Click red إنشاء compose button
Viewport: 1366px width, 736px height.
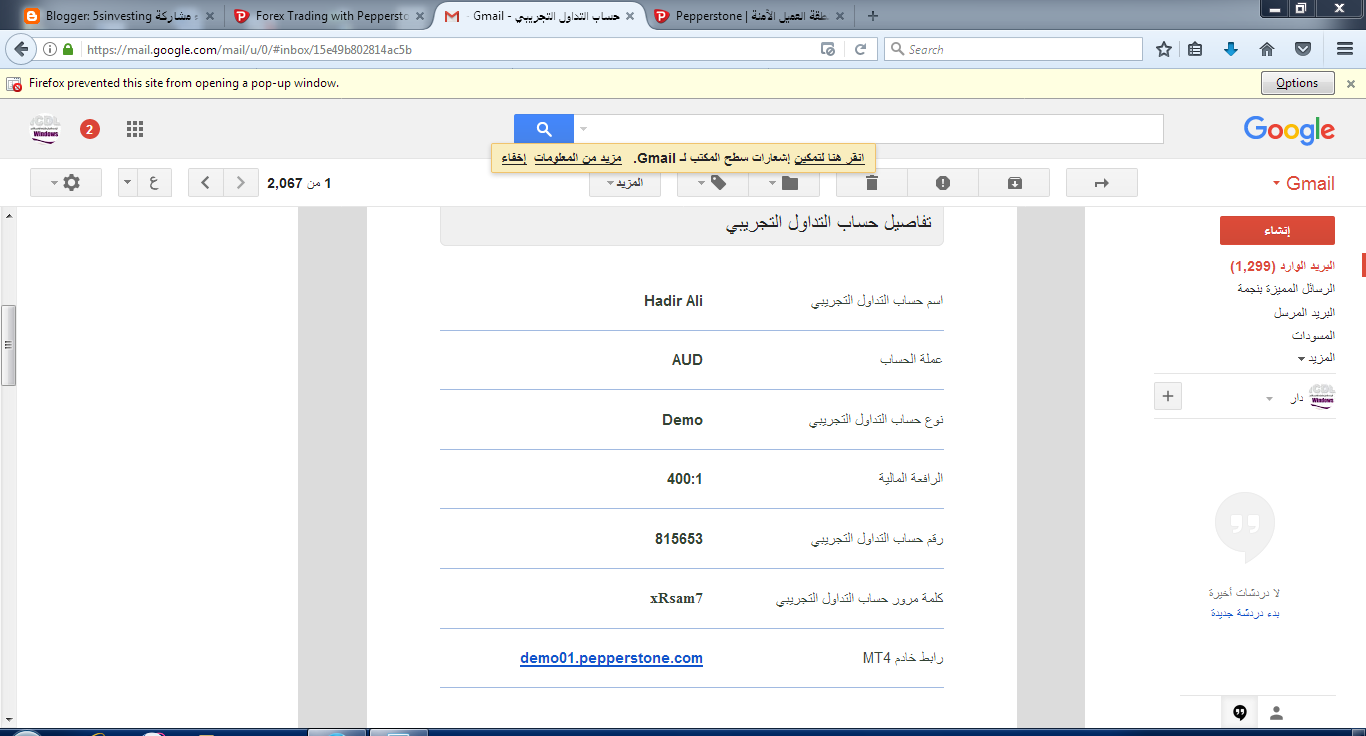pos(1277,230)
